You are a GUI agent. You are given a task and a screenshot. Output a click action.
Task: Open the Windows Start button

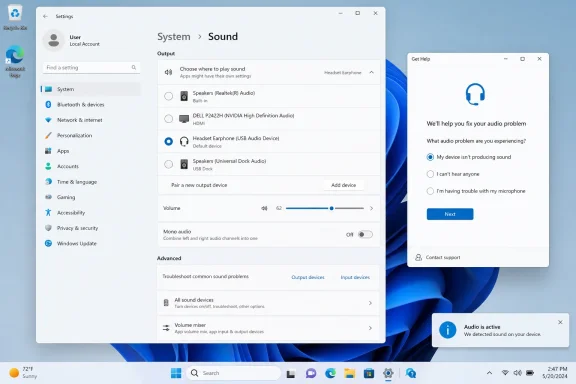pyautogui.click(x=176, y=373)
